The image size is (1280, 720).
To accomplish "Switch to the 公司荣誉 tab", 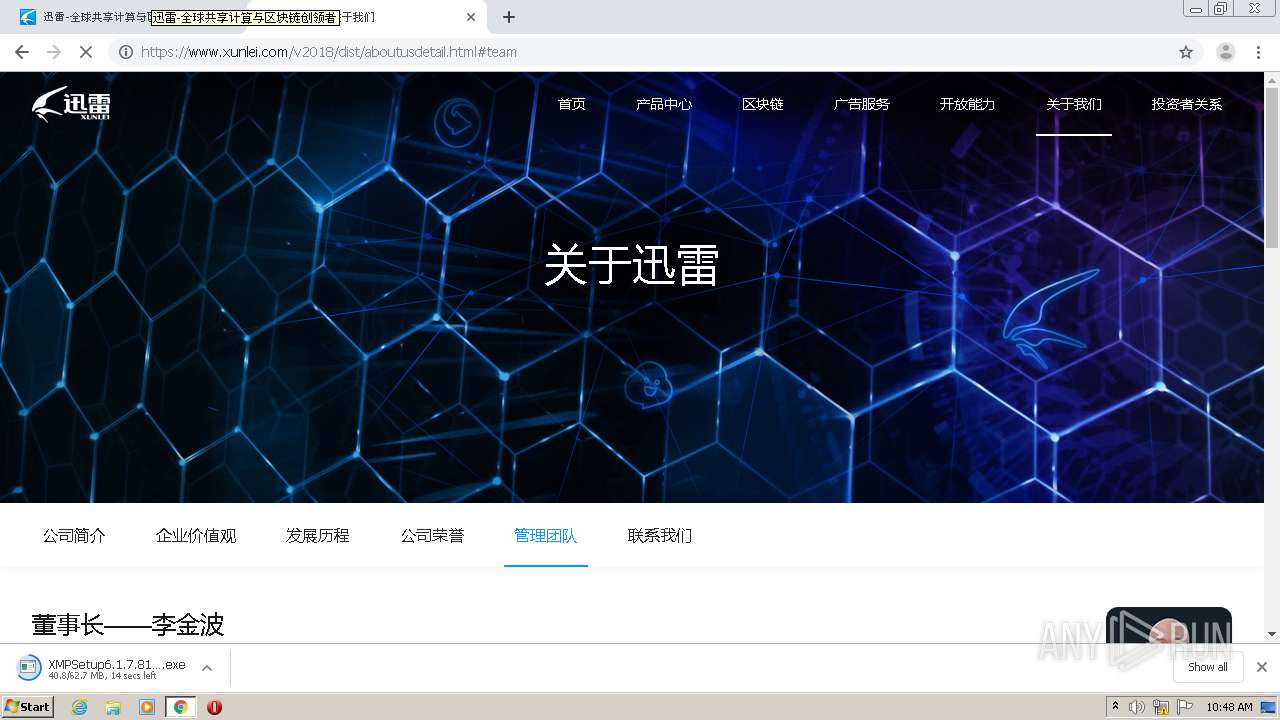I will 433,536.
